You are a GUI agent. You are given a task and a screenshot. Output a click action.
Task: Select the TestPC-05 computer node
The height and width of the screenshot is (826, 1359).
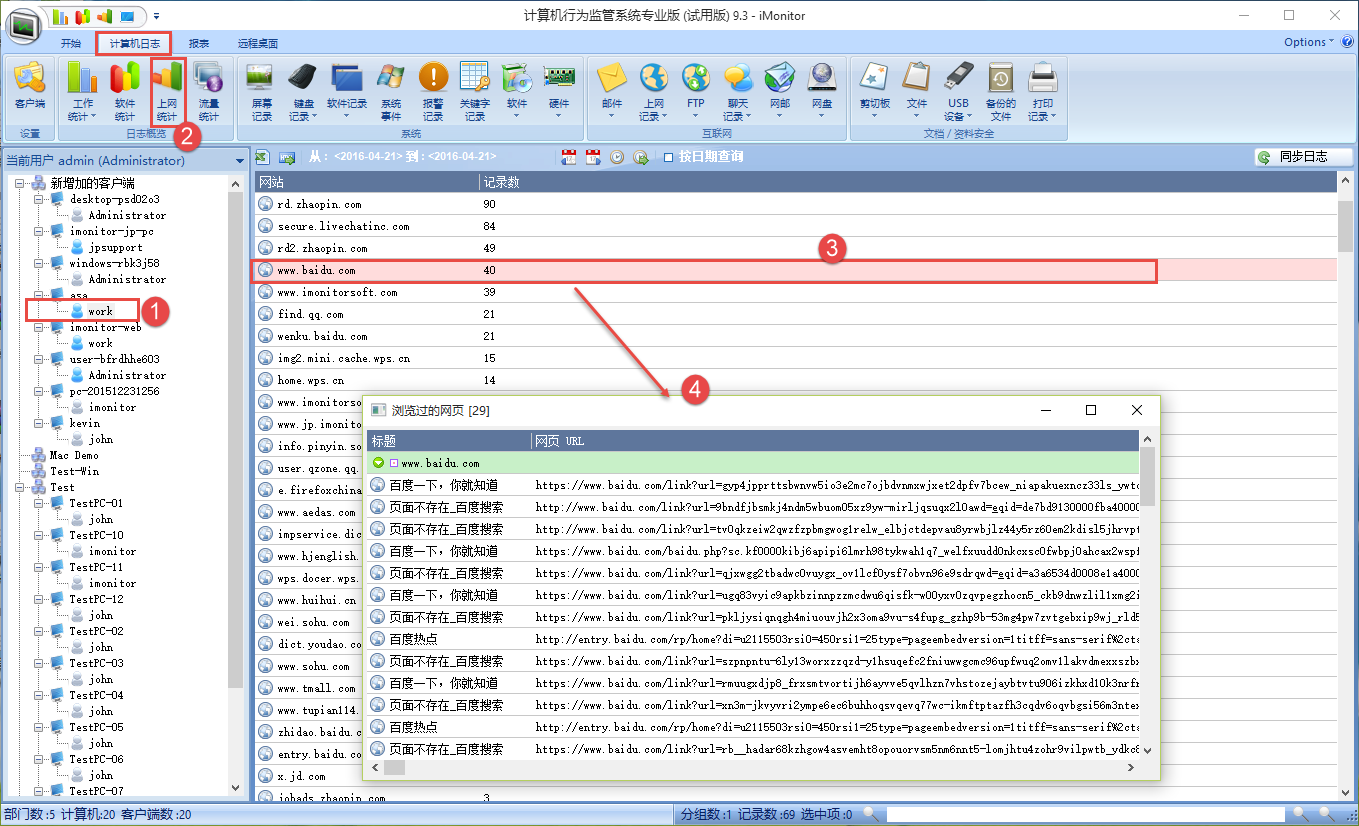pos(96,727)
